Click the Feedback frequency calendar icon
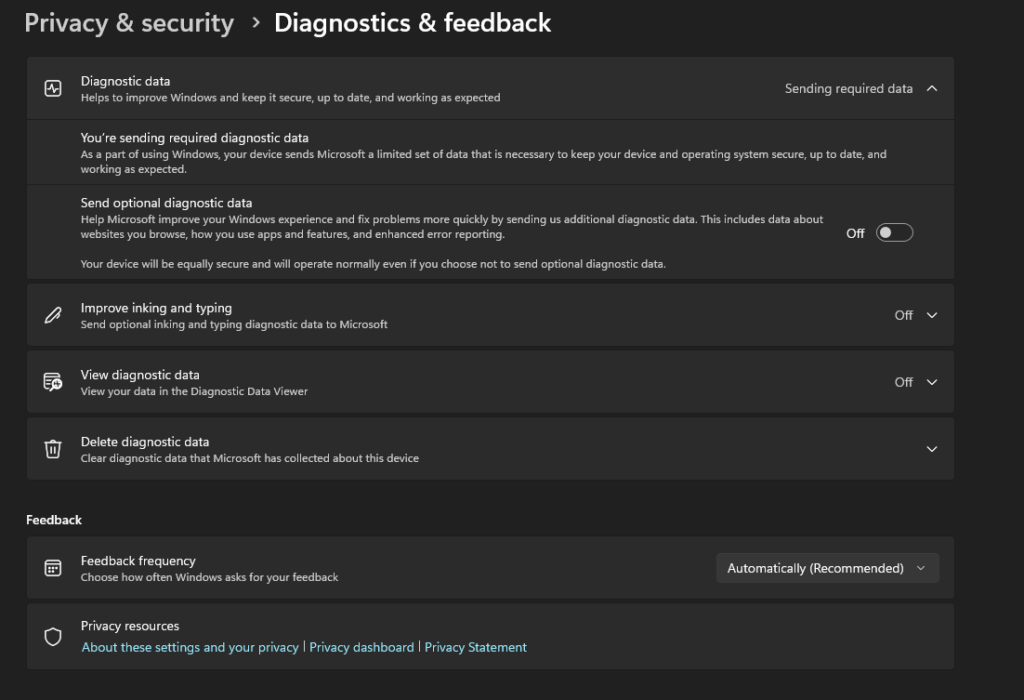This screenshot has width=1024, height=700. pos(53,568)
